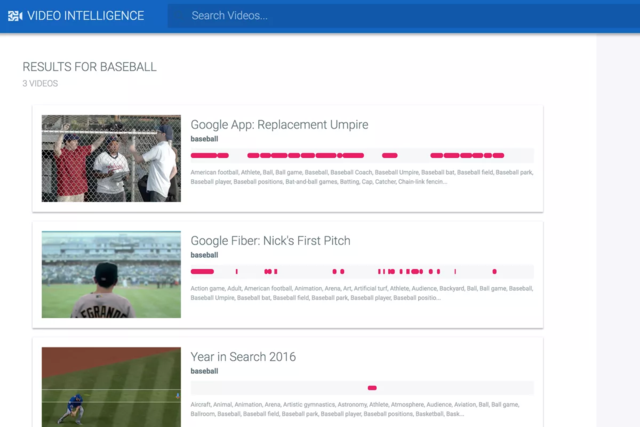
Task: Click the baseball label in Year in Search card
Action: [x=204, y=371]
